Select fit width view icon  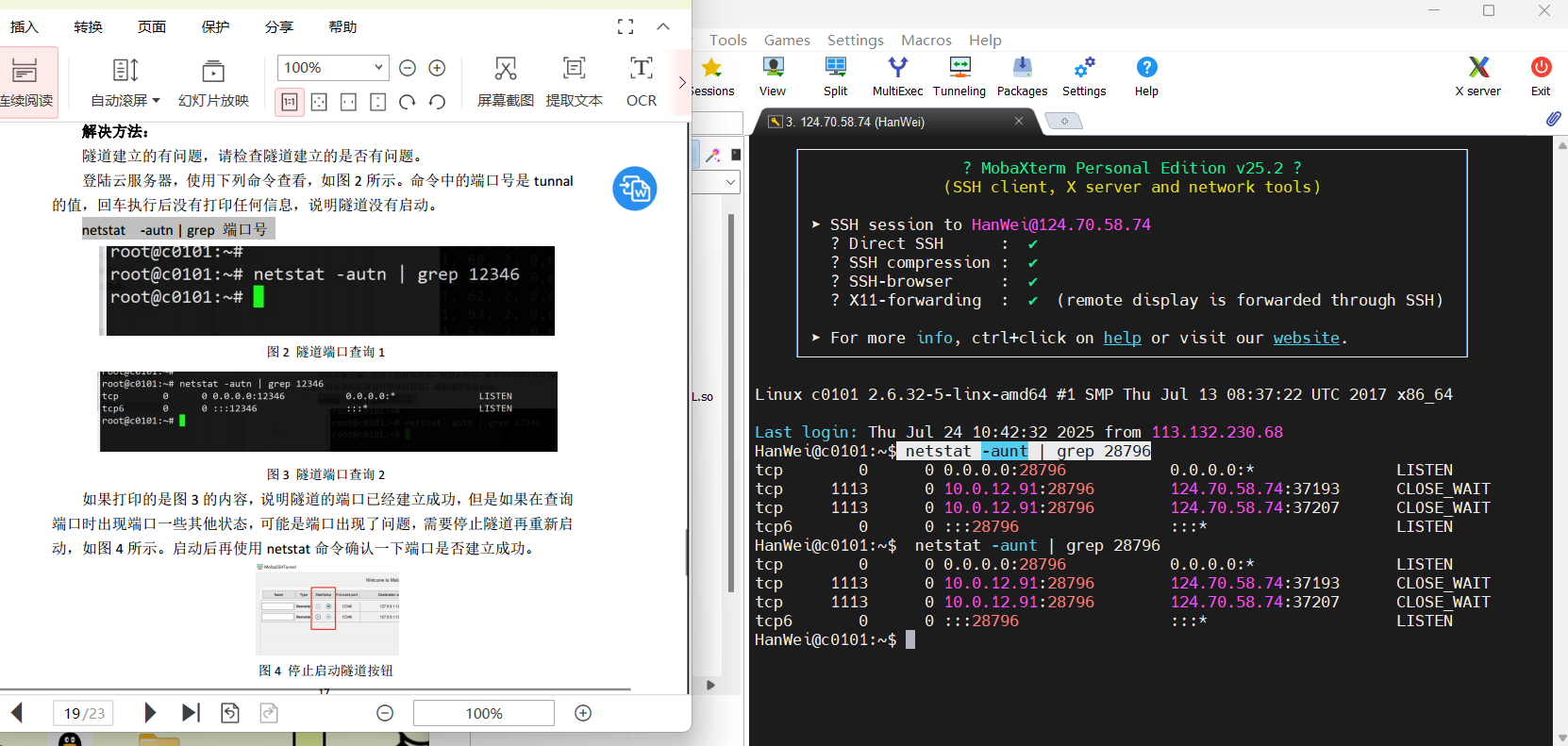point(348,102)
